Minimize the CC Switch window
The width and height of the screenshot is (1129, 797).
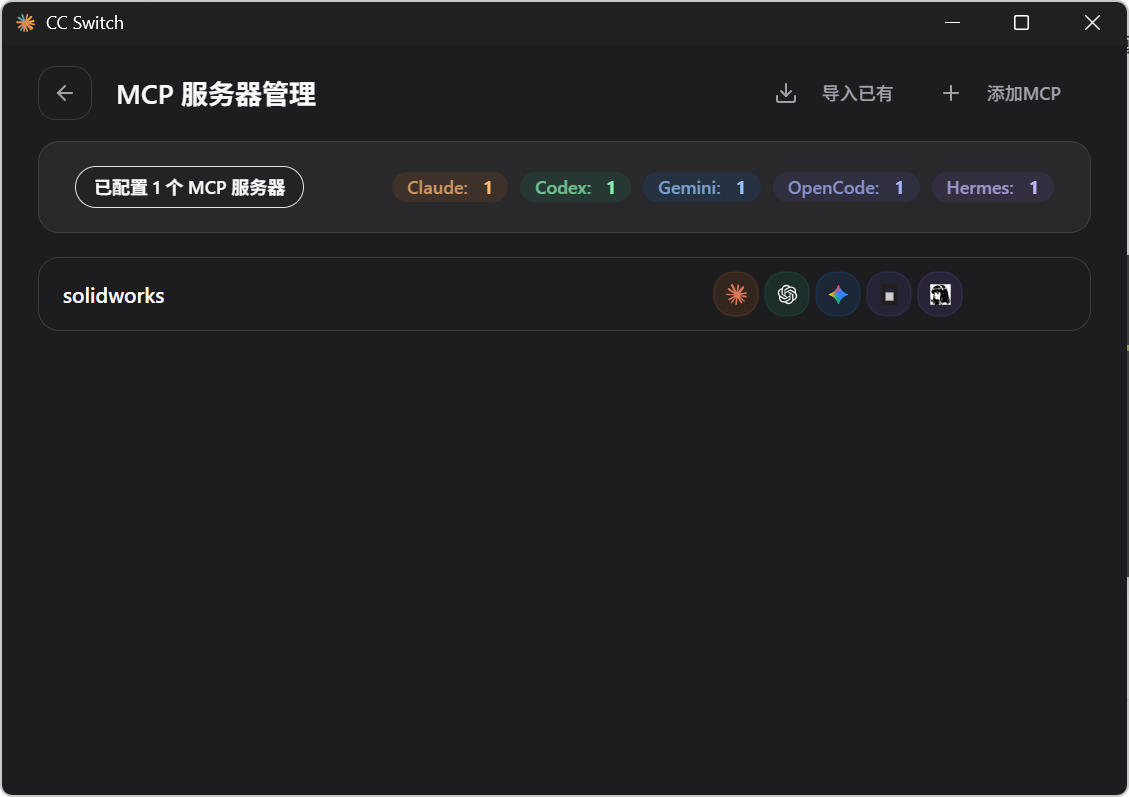point(953,23)
